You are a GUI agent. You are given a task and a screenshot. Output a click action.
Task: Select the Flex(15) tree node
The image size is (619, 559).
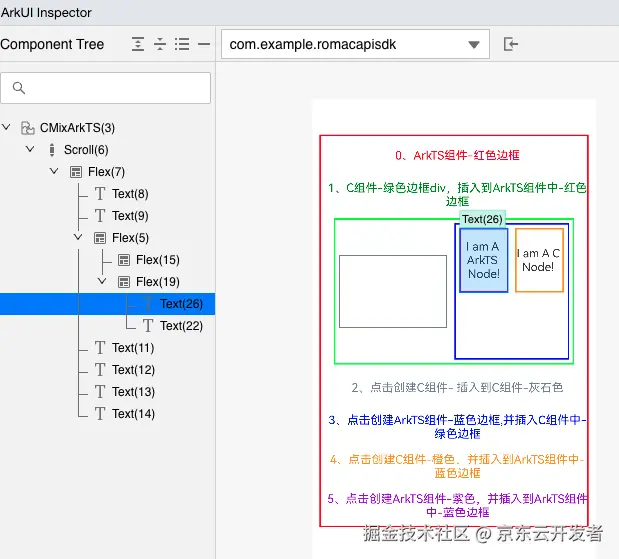point(158,260)
